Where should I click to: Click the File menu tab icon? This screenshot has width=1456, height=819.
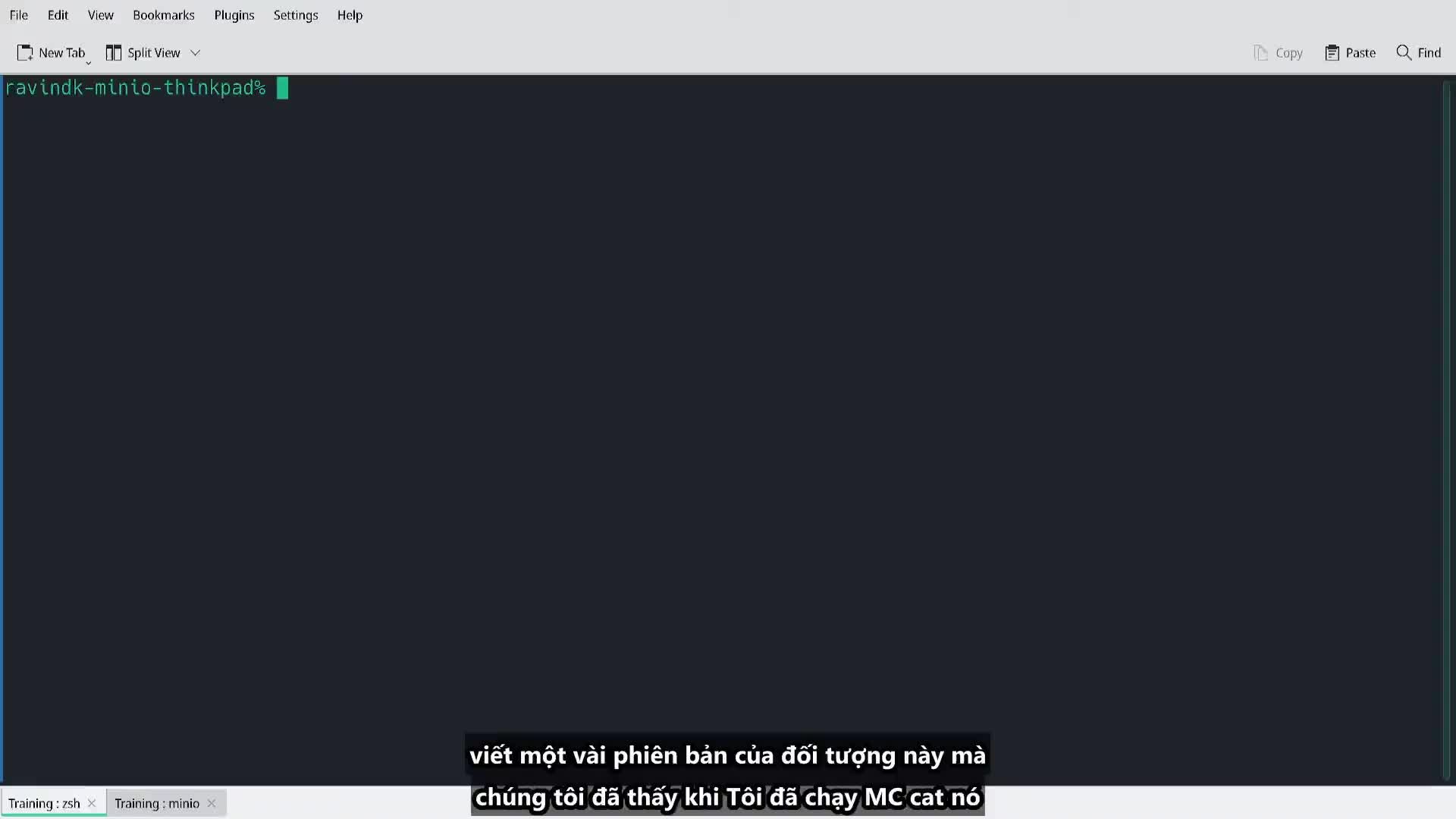[x=19, y=15]
